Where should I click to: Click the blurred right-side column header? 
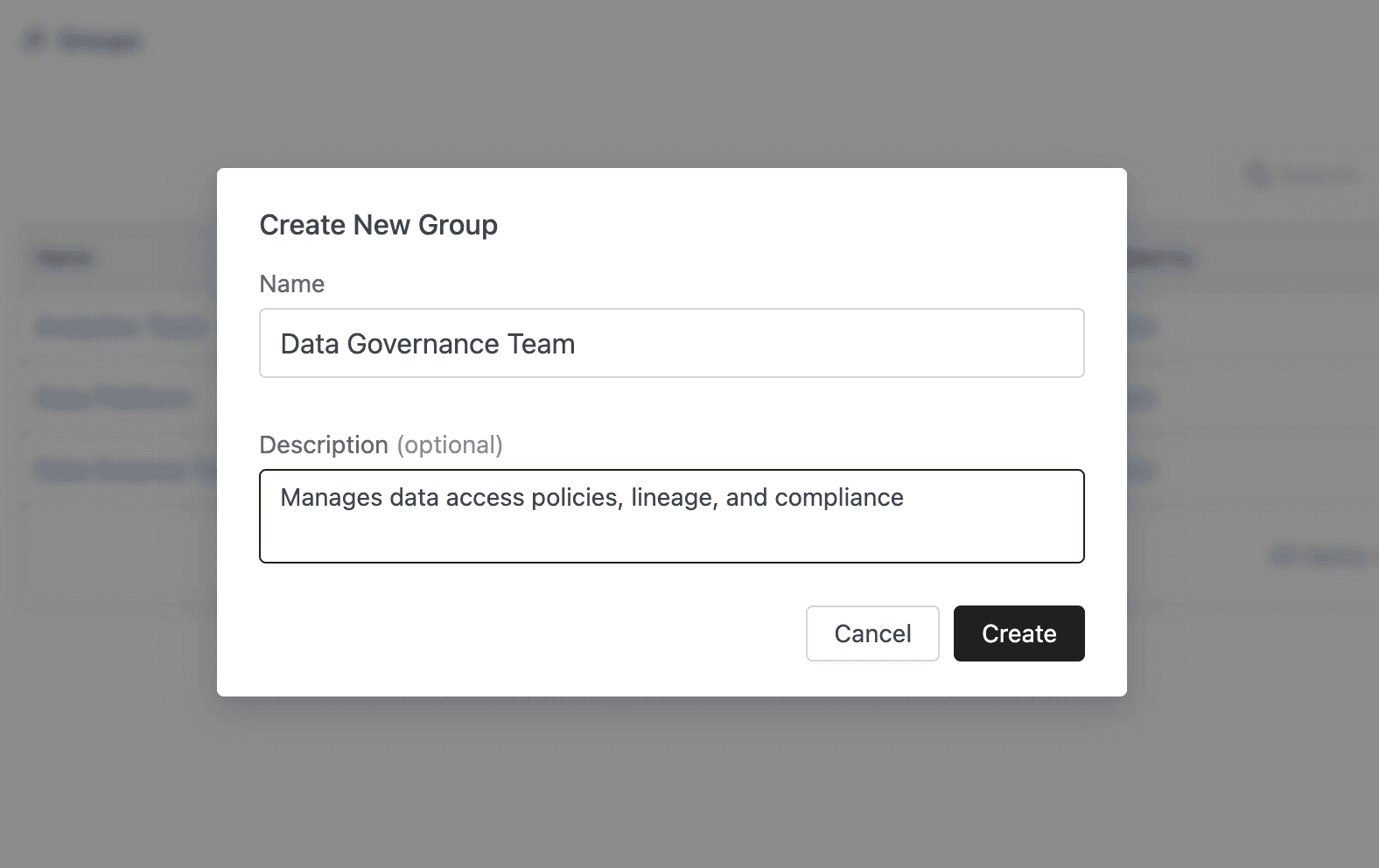[x=1160, y=259]
